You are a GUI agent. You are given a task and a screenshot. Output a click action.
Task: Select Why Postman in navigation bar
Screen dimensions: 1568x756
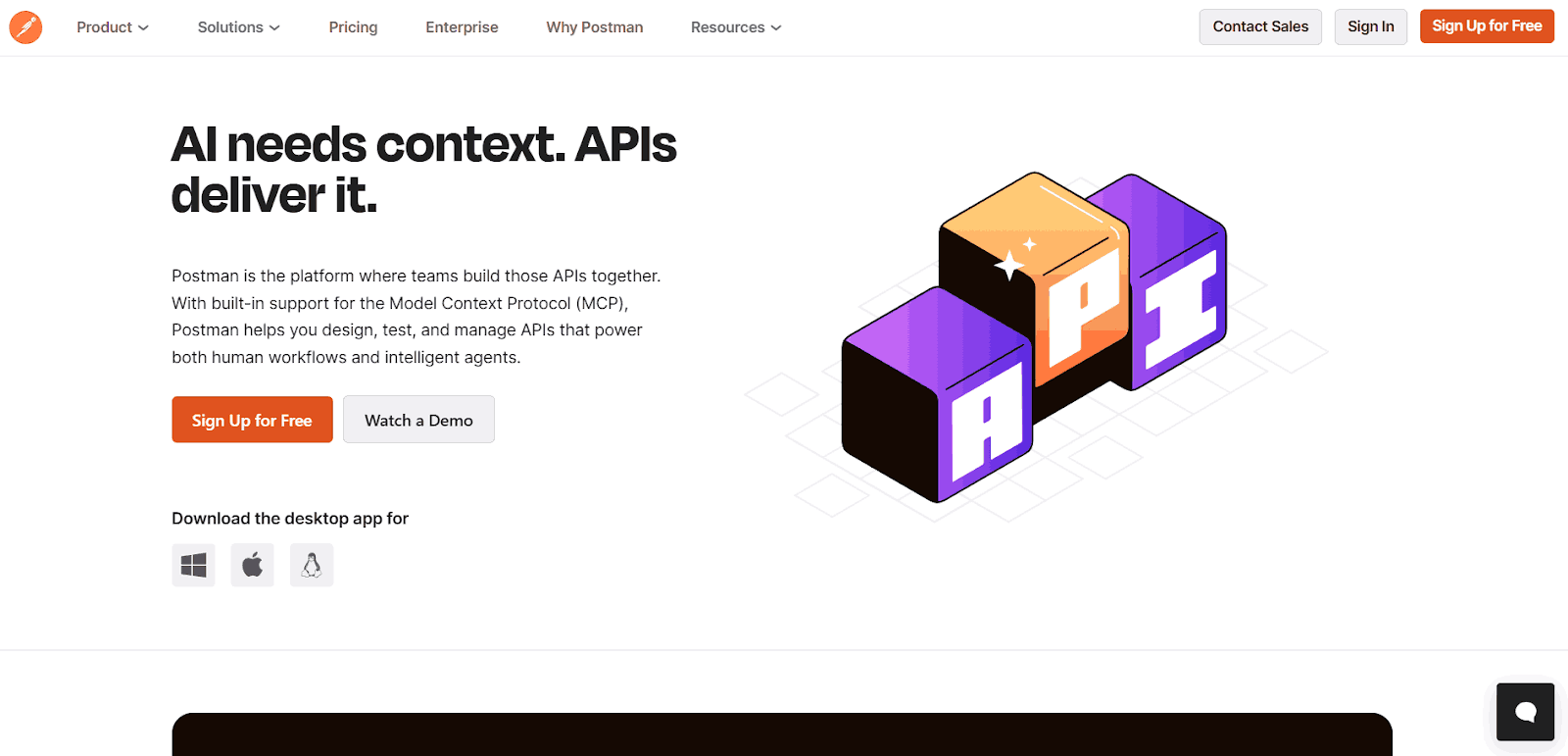[x=595, y=27]
